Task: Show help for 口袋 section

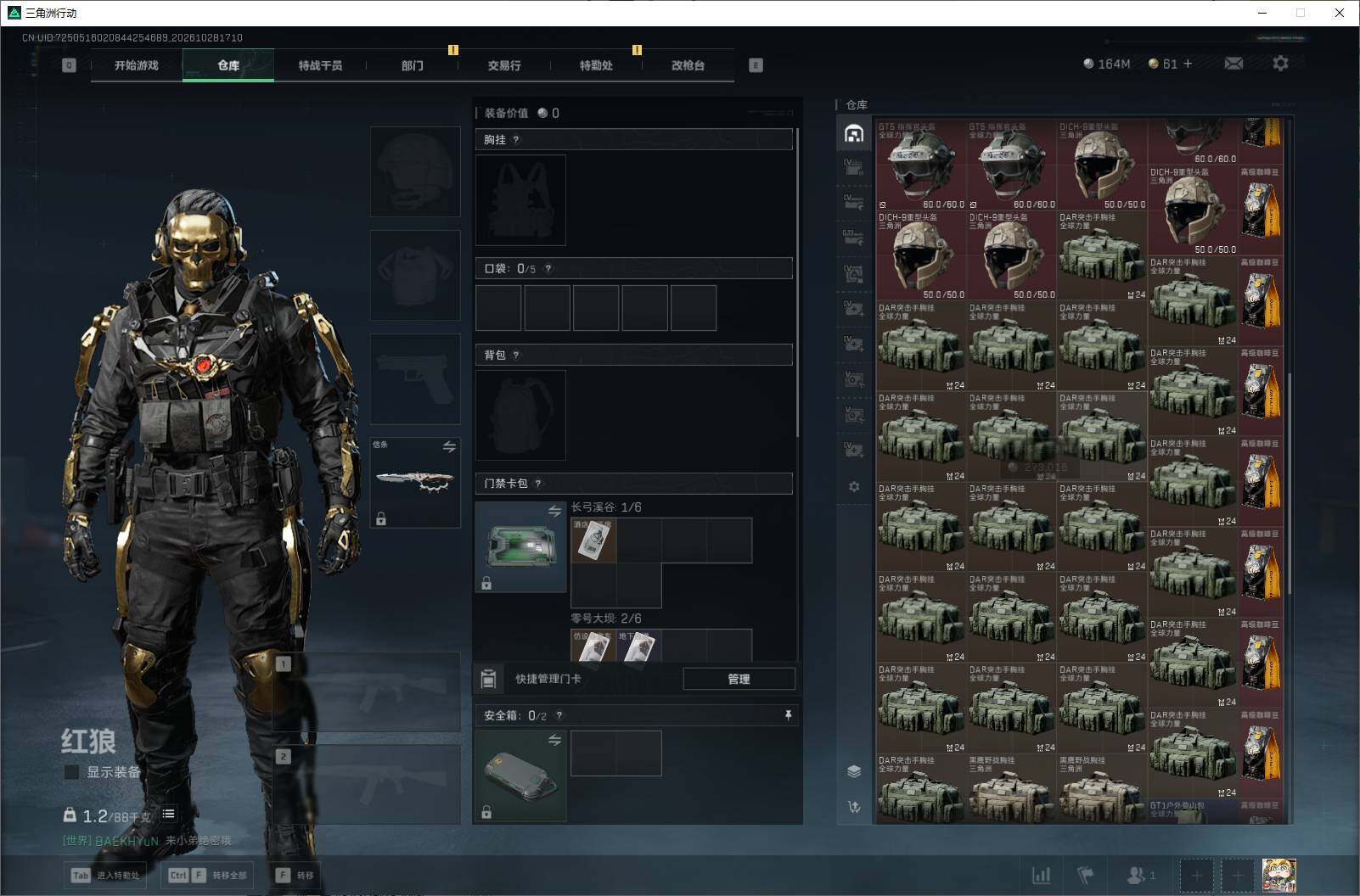Action: click(x=548, y=268)
